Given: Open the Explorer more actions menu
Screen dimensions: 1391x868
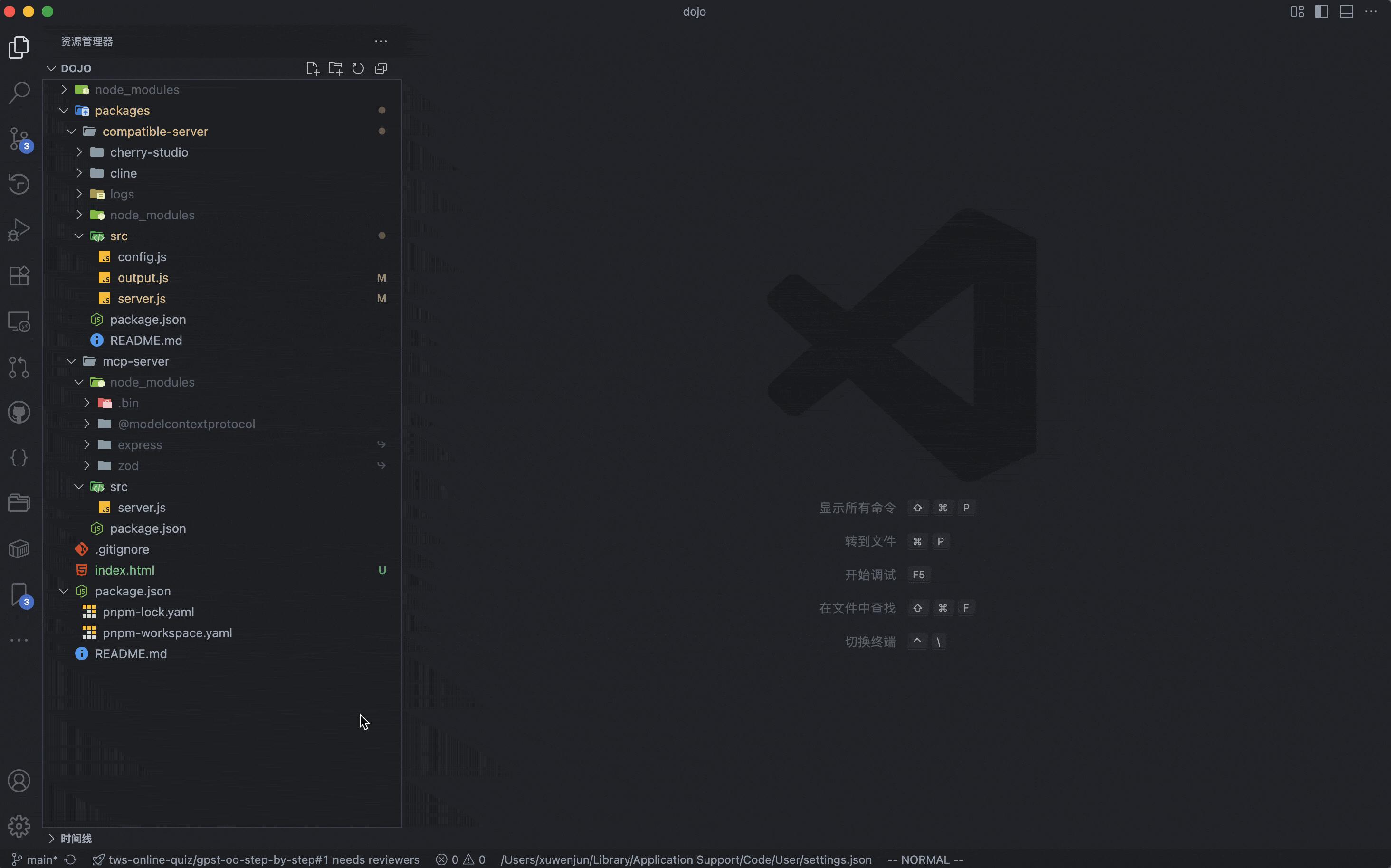Looking at the screenshot, I should coord(381,41).
